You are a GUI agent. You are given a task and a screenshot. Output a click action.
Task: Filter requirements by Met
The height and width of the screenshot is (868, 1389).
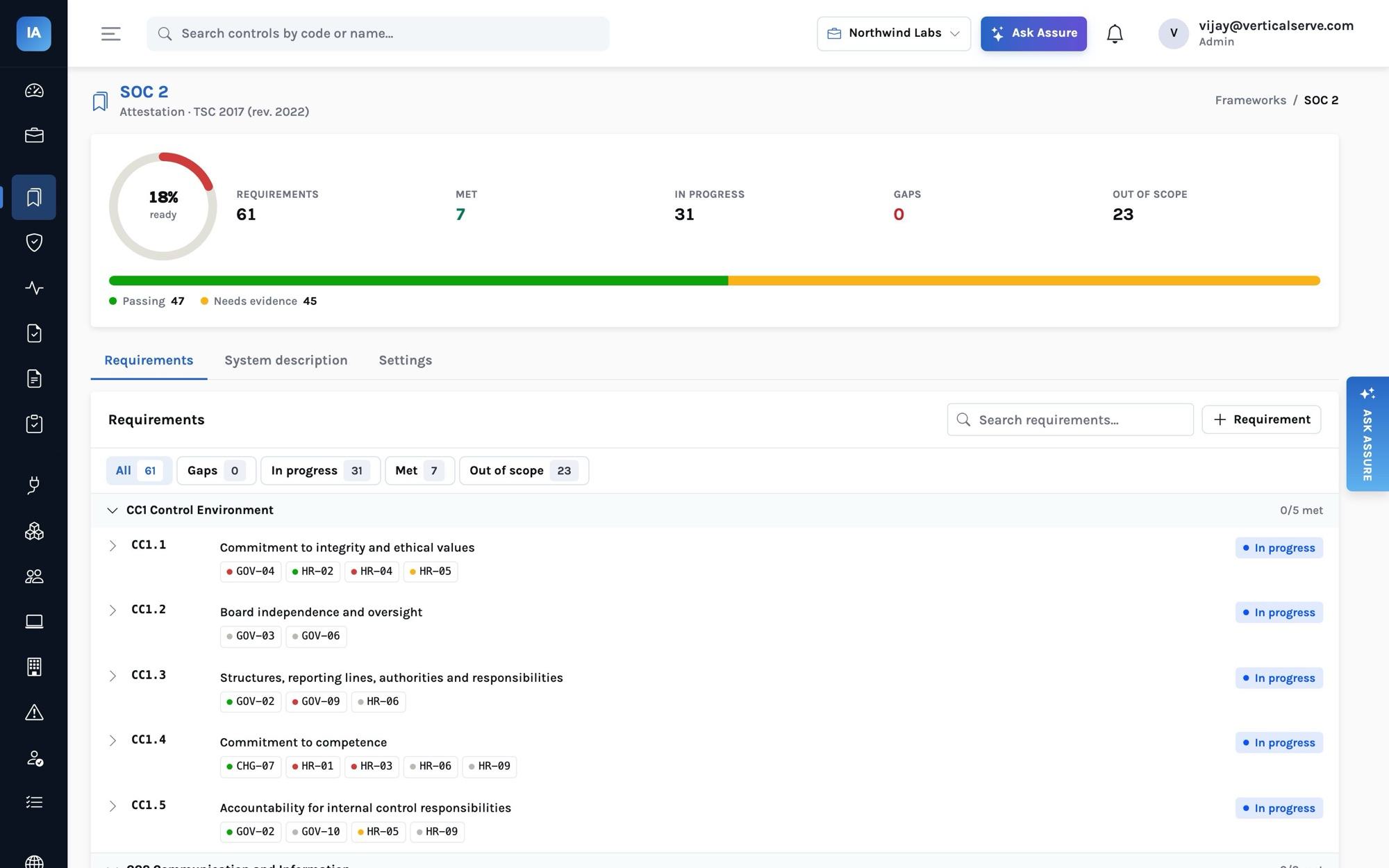[x=419, y=471]
